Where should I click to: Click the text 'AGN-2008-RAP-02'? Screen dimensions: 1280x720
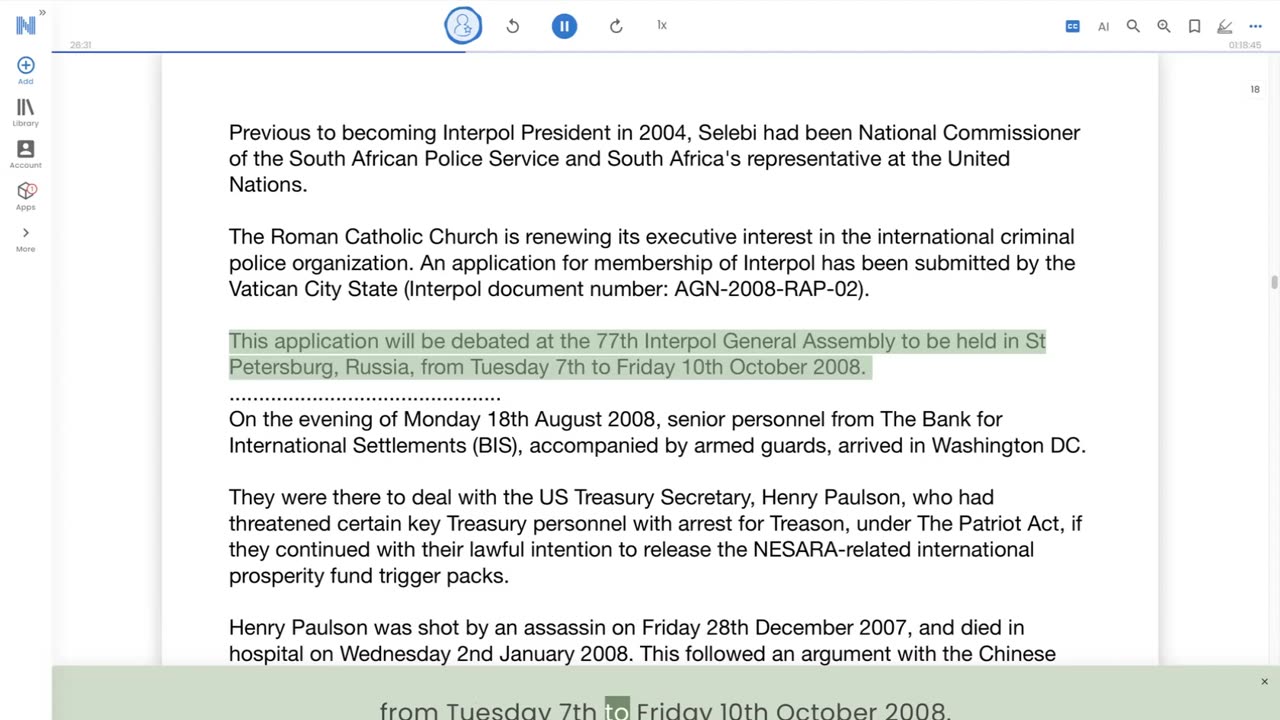point(769,289)
